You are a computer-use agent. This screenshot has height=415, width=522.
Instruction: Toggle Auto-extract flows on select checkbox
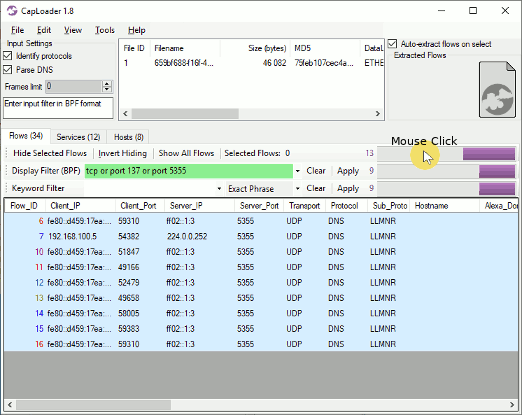pyautogui.click(x=392, y=44)
